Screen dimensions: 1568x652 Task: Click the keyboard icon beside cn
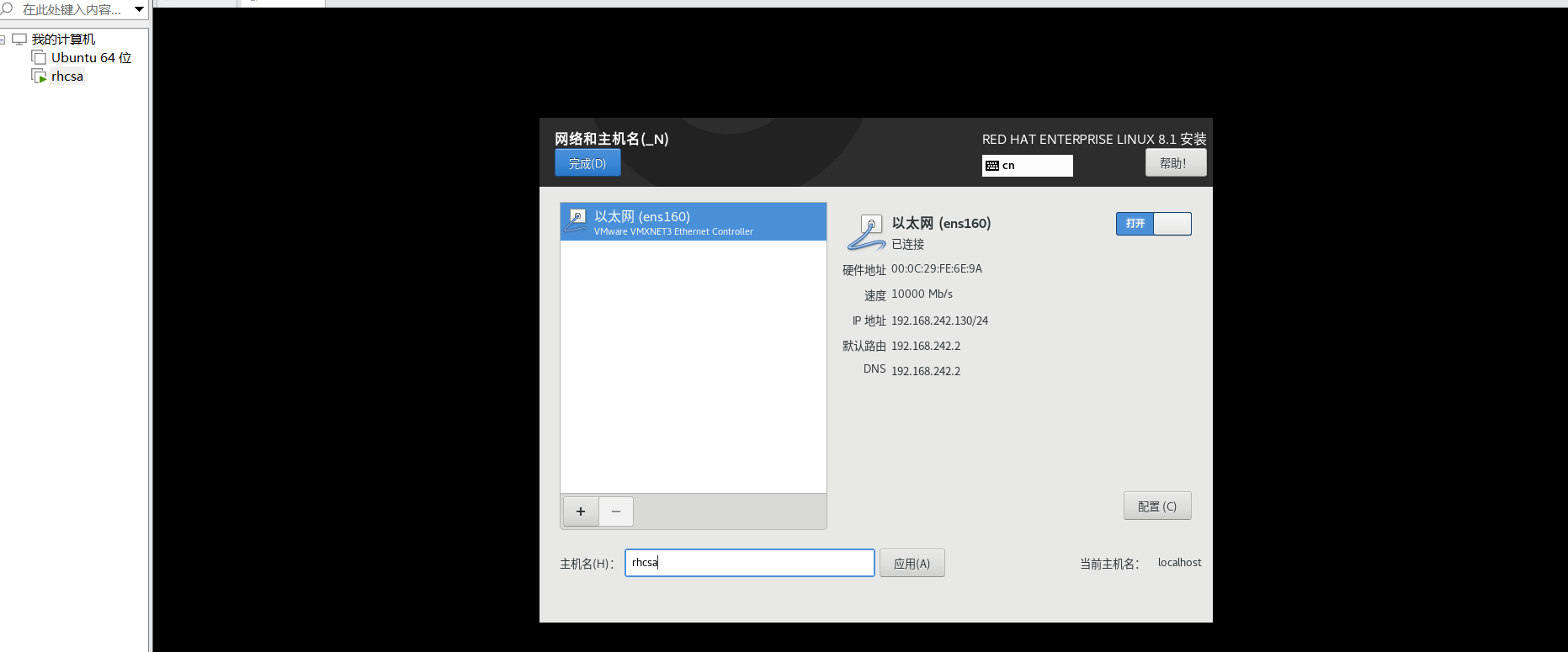point(992,166)
